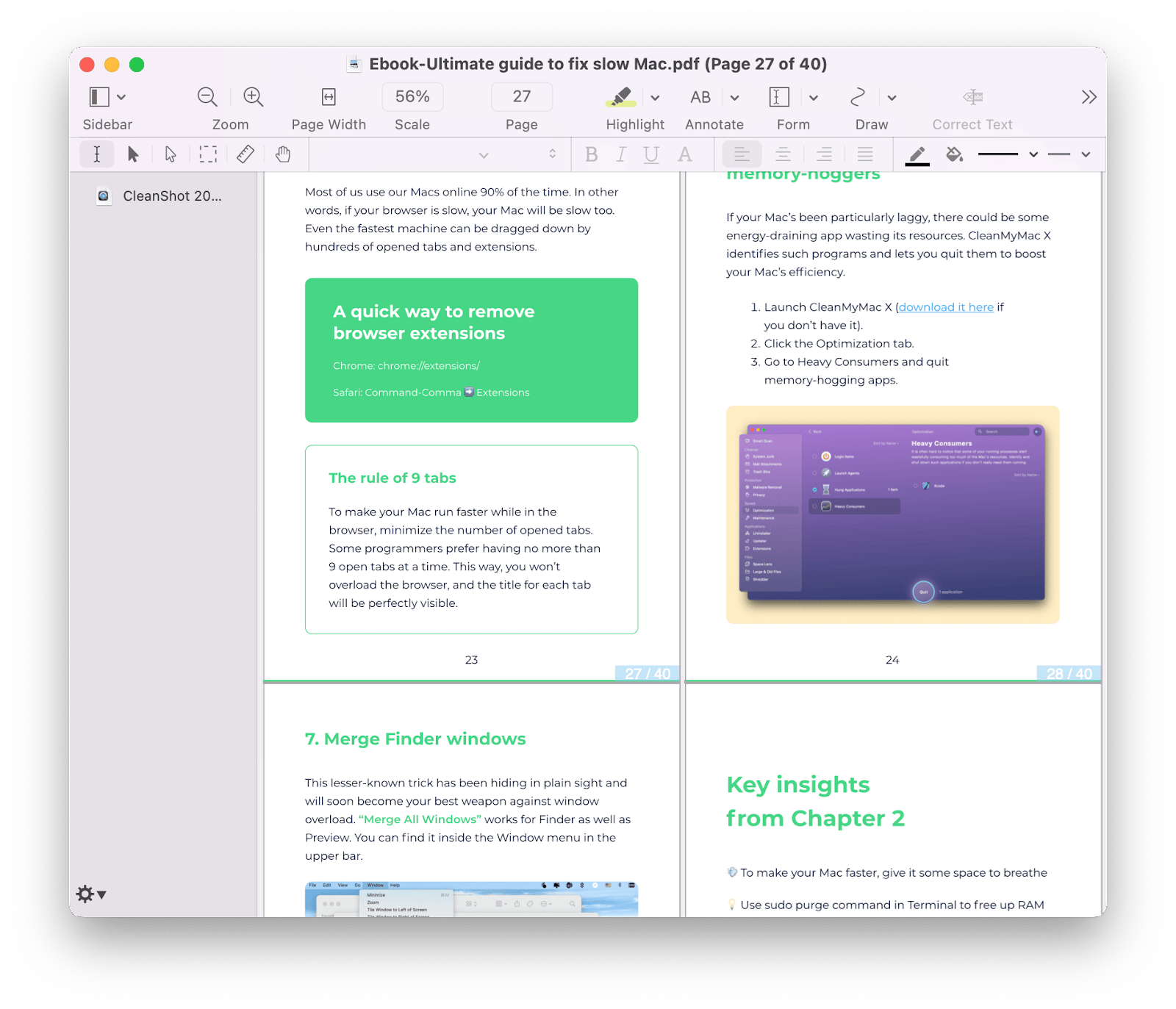Click printed page number 23
The image size is (1176, 1009).
pyautogui.click(x=471, y=660)
